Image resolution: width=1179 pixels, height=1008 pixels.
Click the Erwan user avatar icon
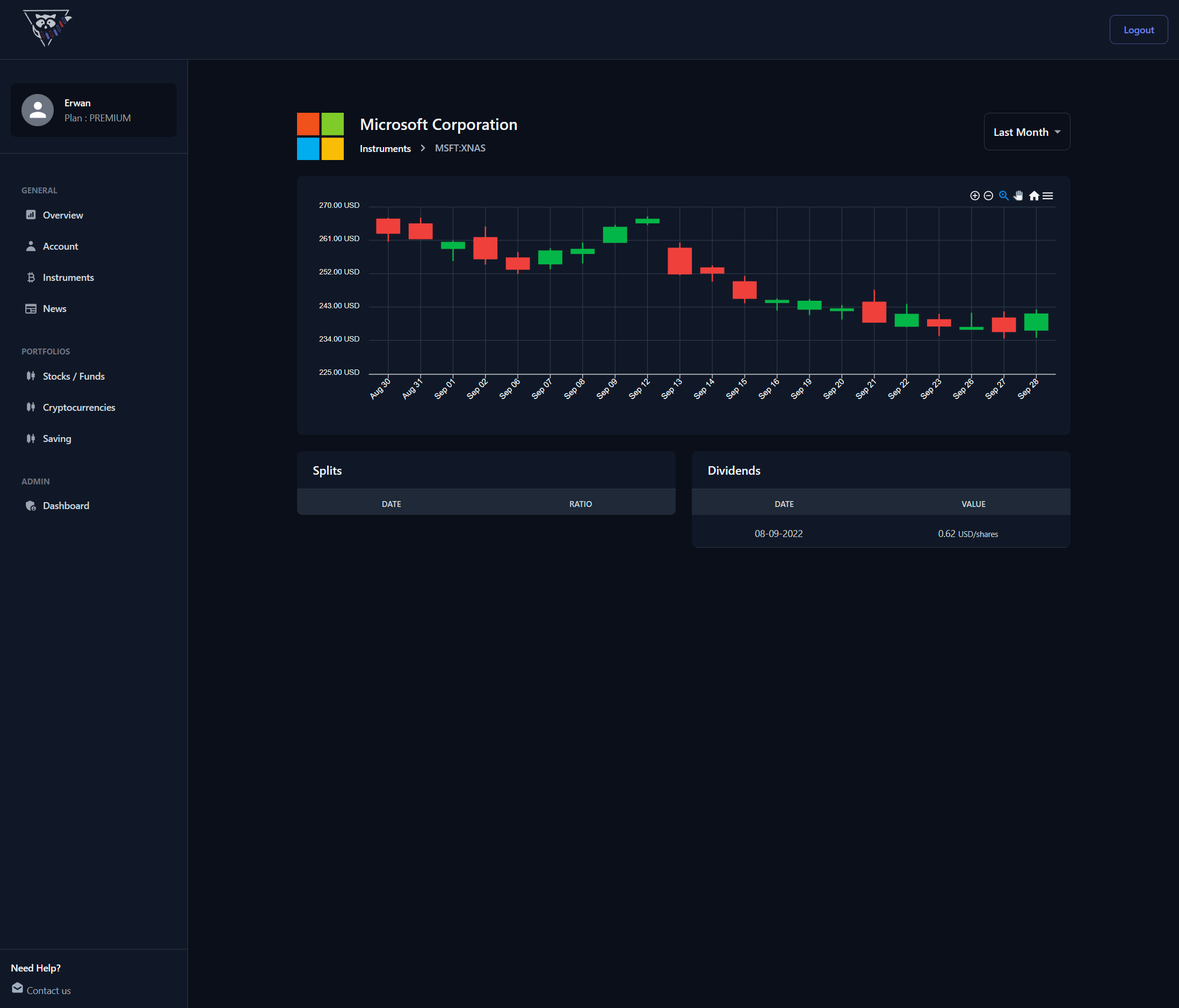point(38,110)
